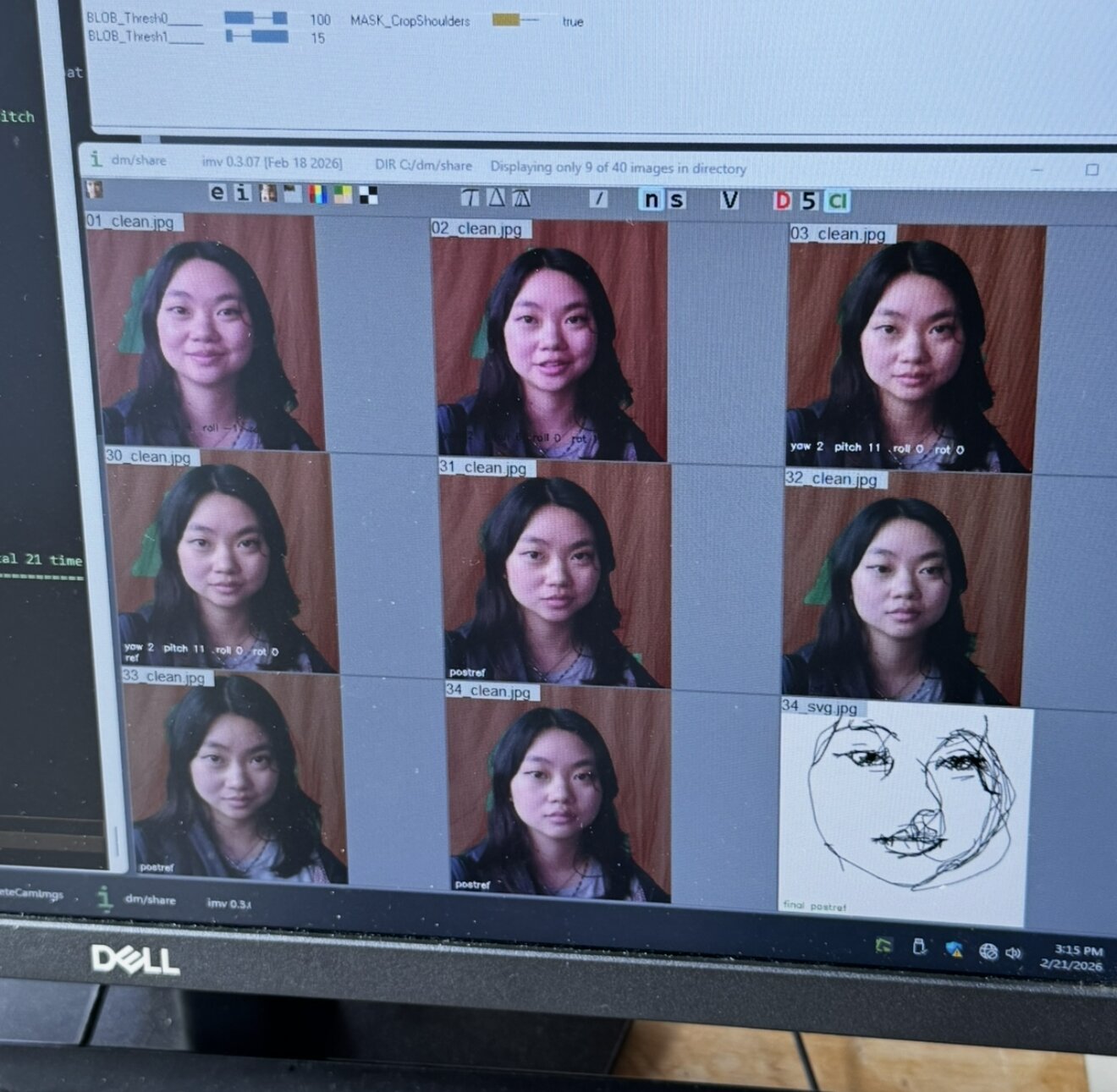Toggle the MASK_CropShoulders switch

[515, 19]
